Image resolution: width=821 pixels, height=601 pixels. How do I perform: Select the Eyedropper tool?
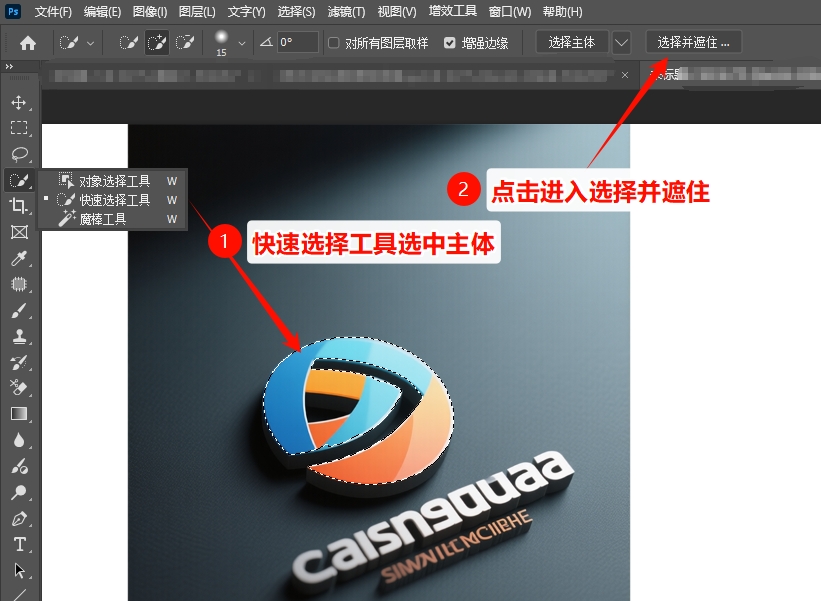point(18,259)
